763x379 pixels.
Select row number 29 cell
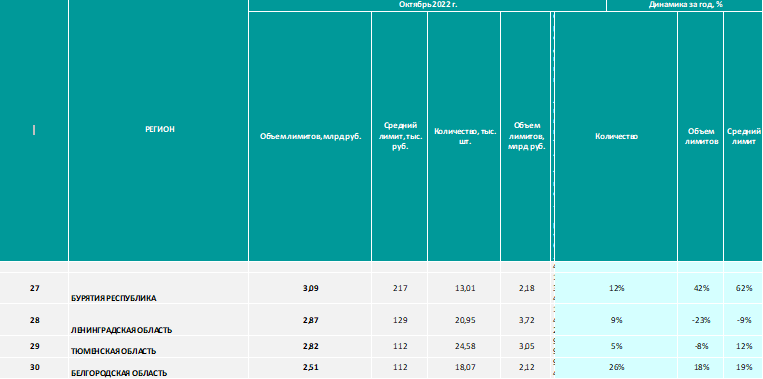click(34, 346)
